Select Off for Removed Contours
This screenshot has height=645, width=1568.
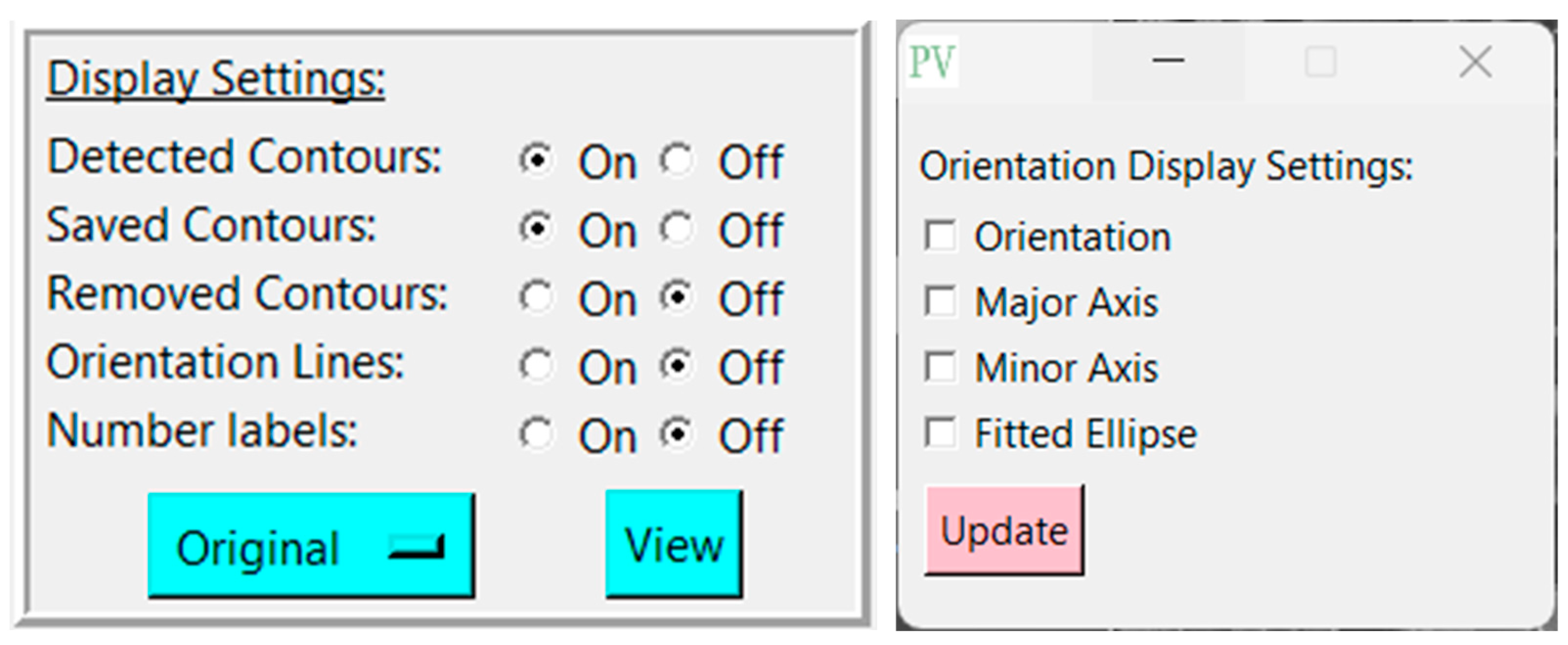coord(677,297)
